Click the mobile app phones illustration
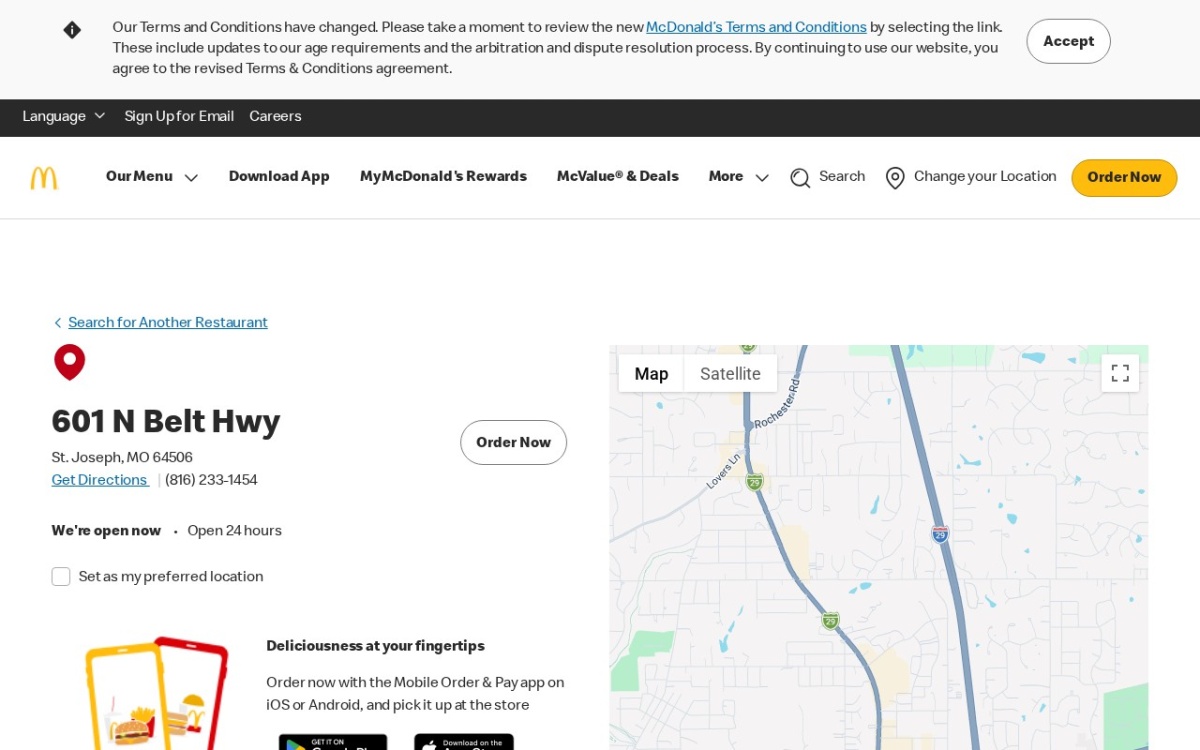Screen dimensions: 1200x750 (157, 694)
